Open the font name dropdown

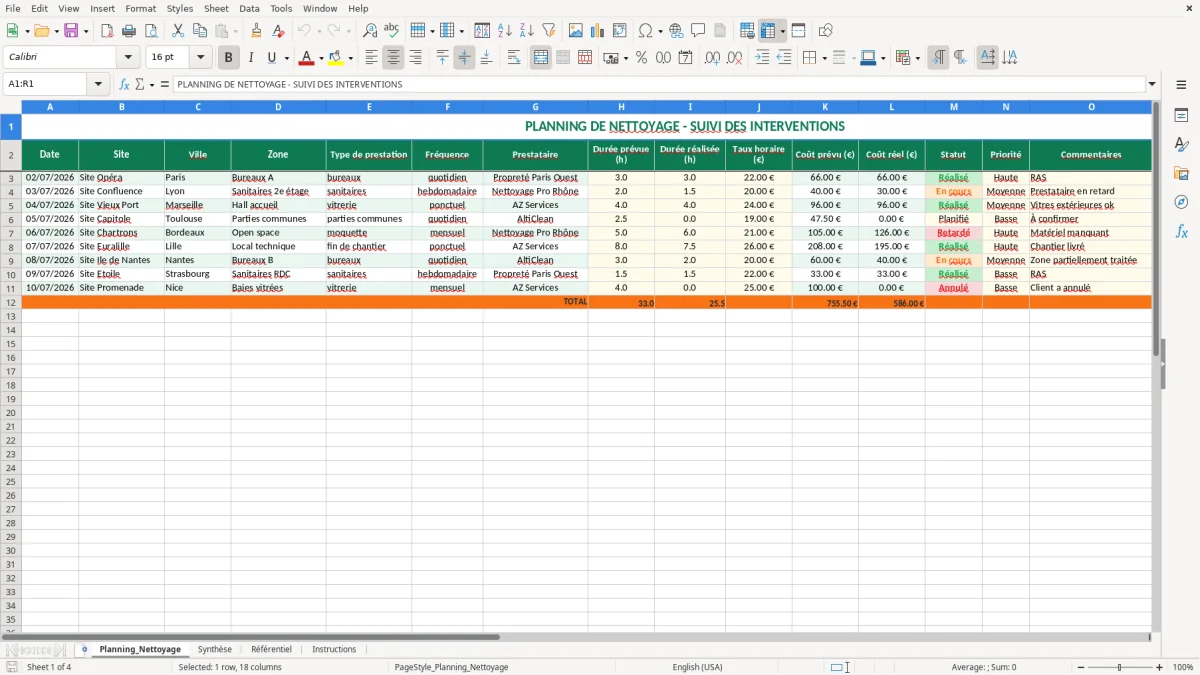[x=128, y=58]
